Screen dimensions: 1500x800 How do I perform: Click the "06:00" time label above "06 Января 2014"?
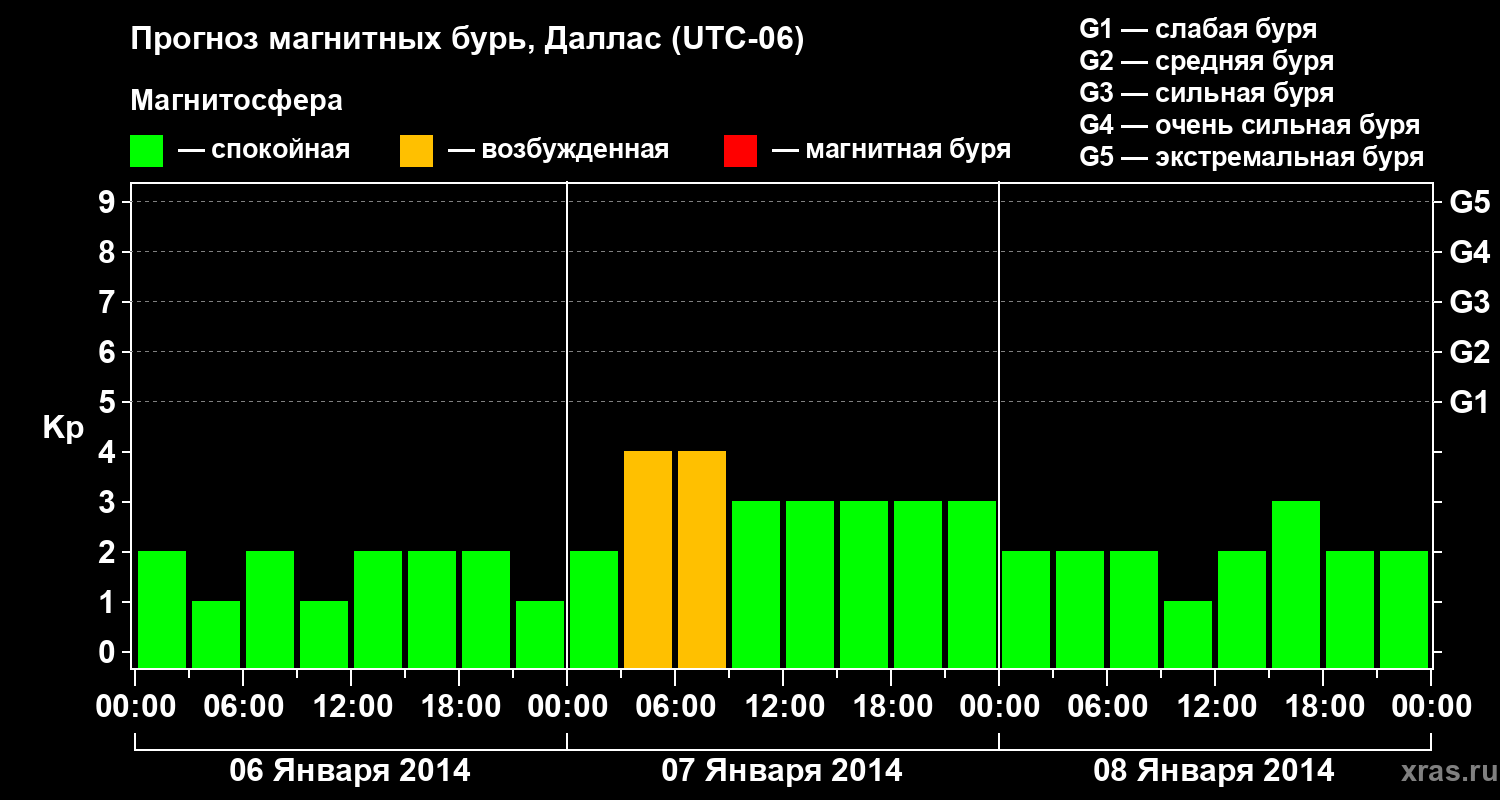[243, 706]
